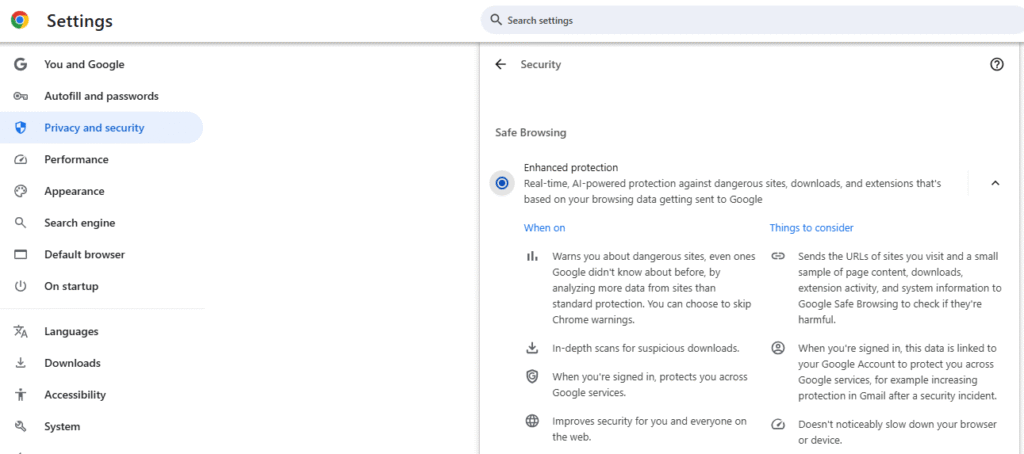The width and height of the screenshot is (1024, 454).
Task: Click the Search engine magnifier icon
Action: [21, 223]
